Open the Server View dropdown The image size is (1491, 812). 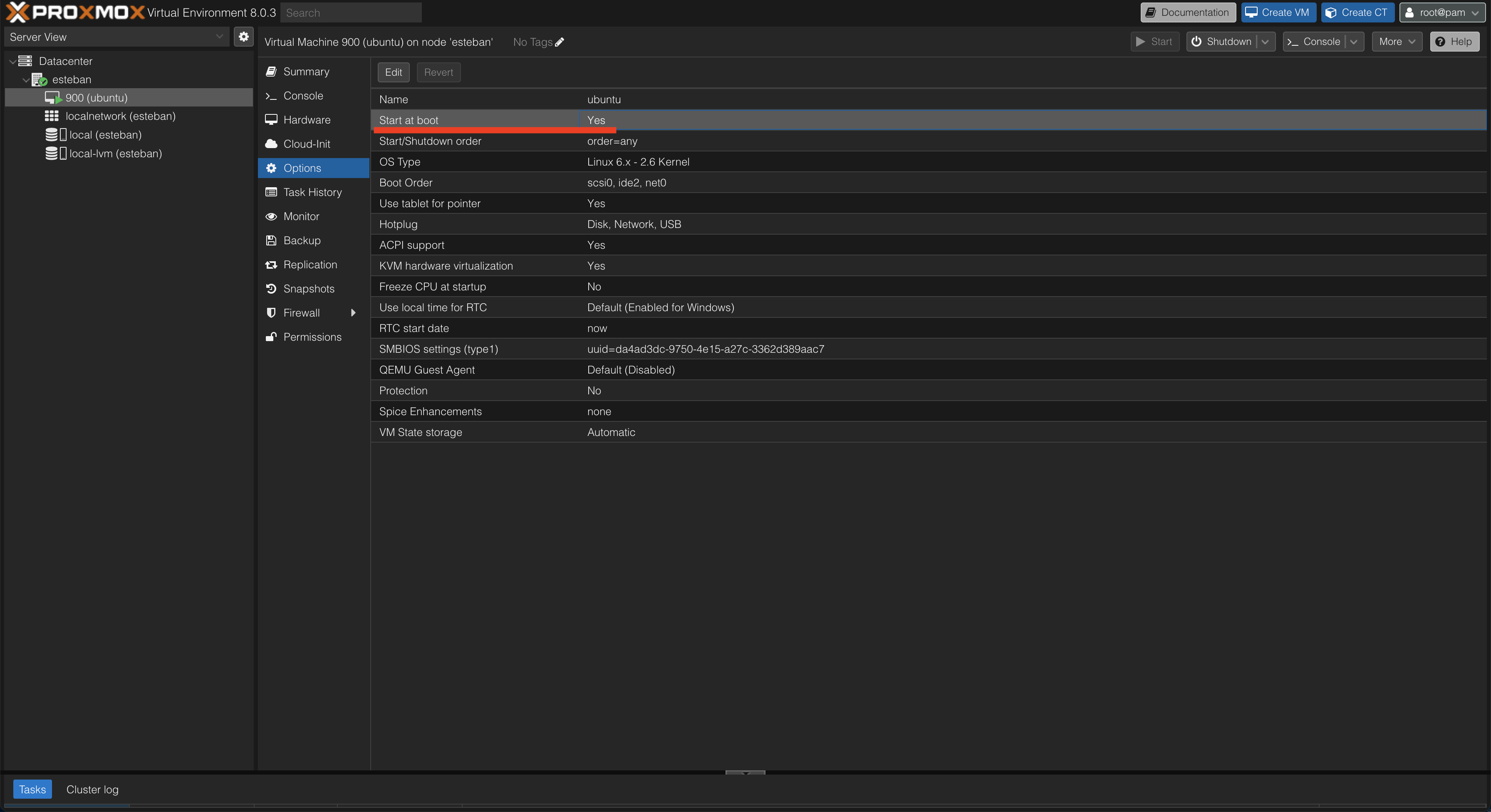click(219, 37)
